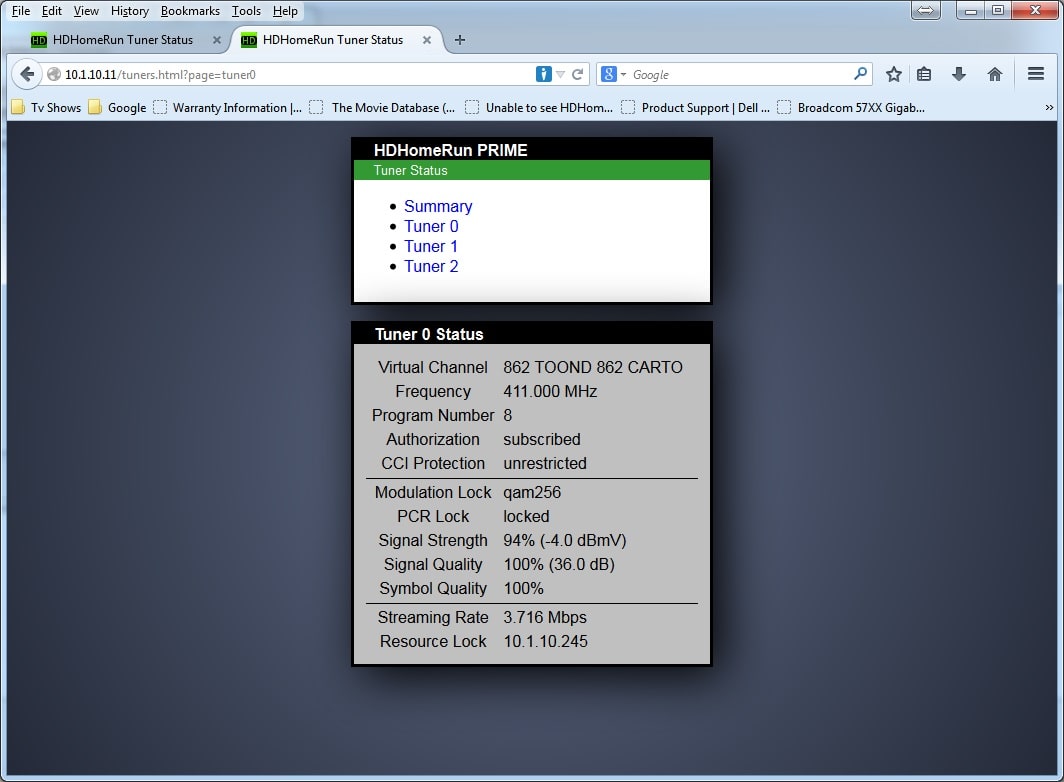This screenshot has height=782, width=1064.
Task: Open the Downloads arrow icon
Action: (x=959, y=74)
